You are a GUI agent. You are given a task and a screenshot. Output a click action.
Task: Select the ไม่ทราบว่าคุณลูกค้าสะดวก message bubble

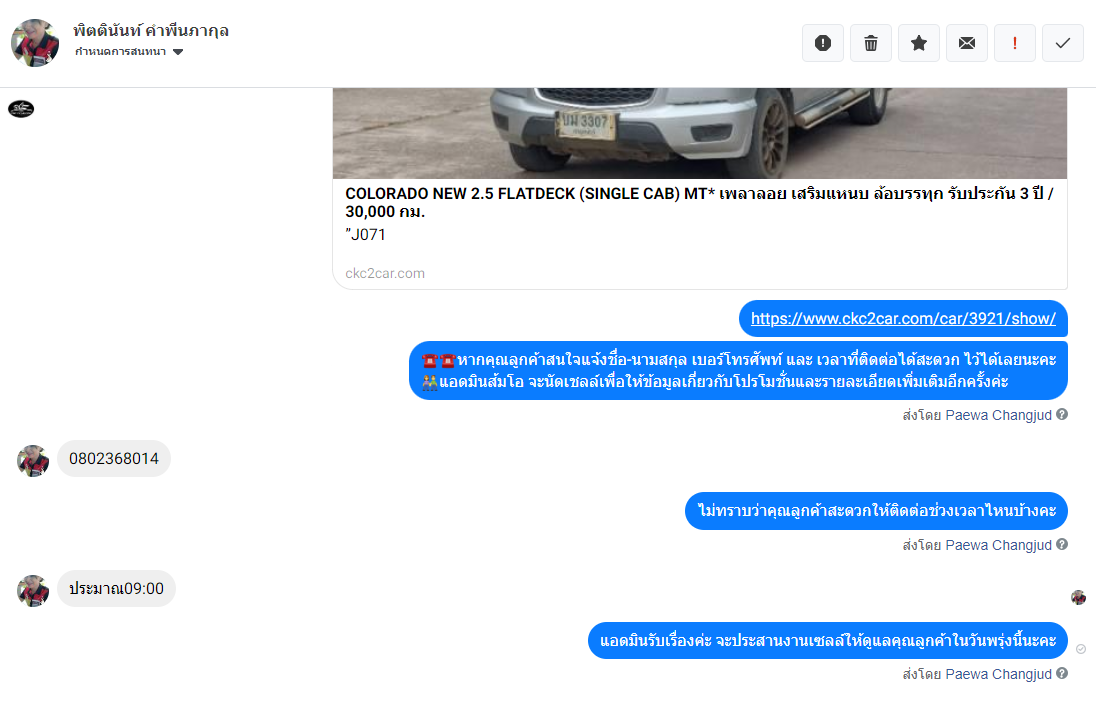click(877, 511)
